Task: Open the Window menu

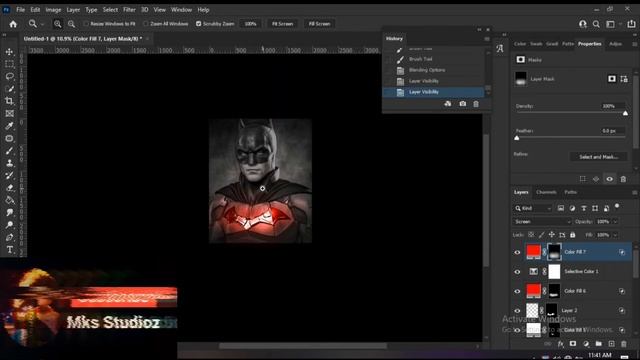Action: pyautogui.click(x=181, y=9)
